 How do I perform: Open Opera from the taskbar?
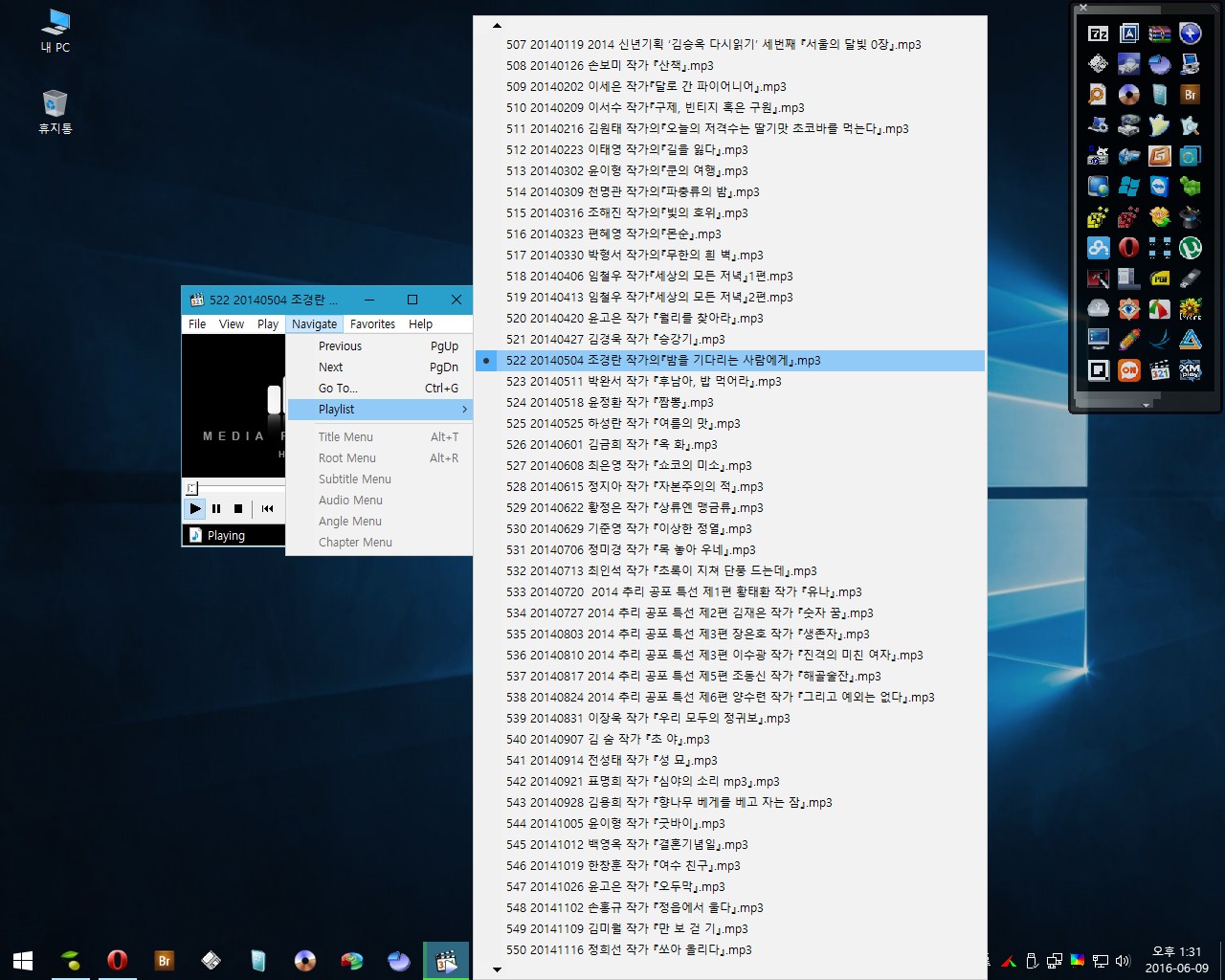click(117, 960)
